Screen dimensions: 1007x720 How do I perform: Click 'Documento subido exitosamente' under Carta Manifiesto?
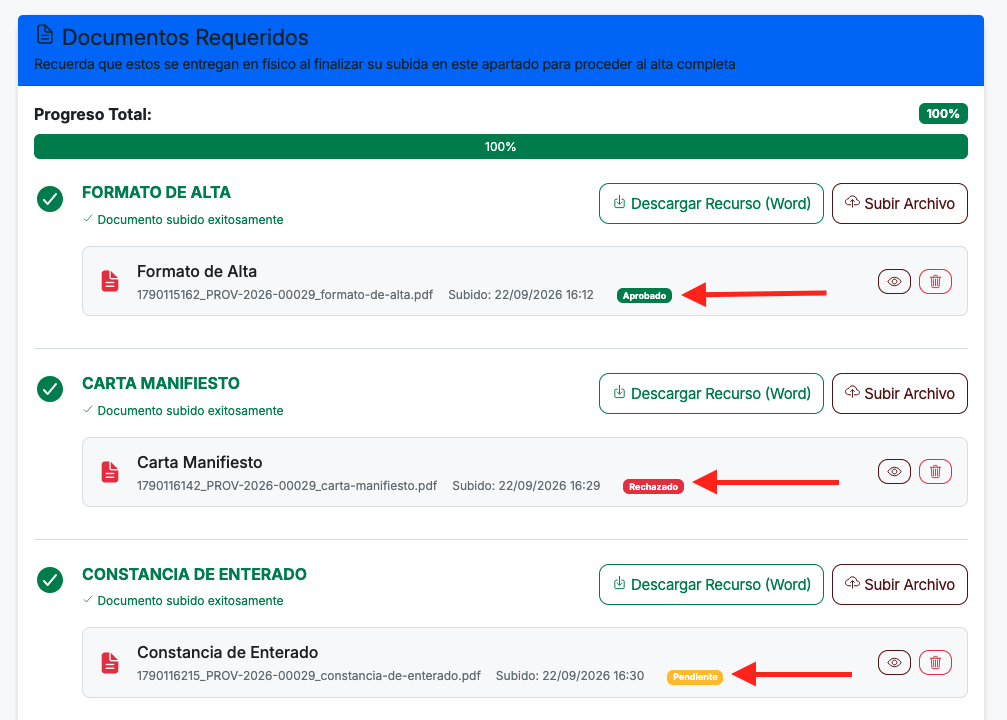[190, 410]
